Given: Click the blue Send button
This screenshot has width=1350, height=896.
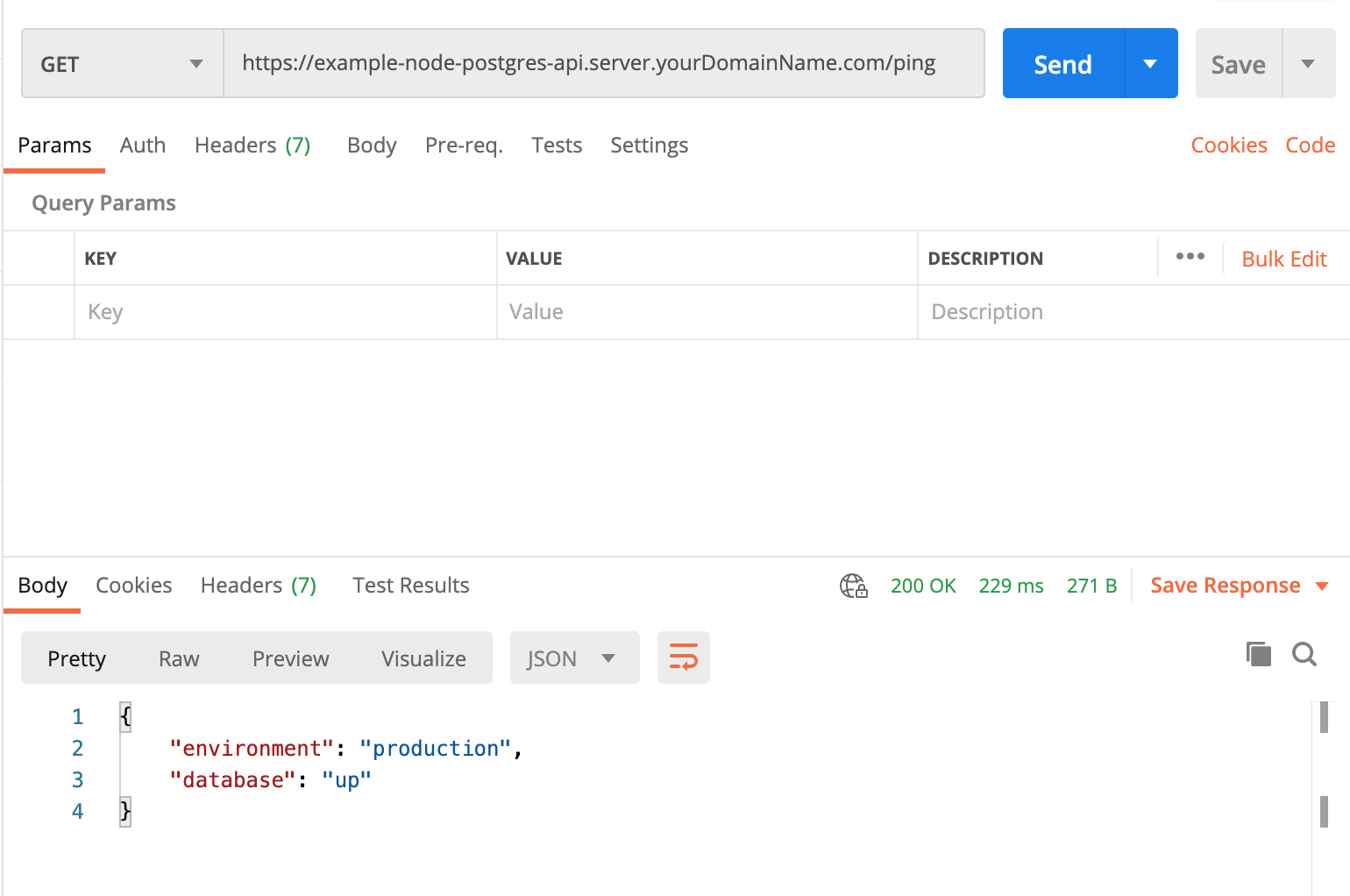Looking at the screenshot, I should pyautogui.click(x=1062, y=64).
